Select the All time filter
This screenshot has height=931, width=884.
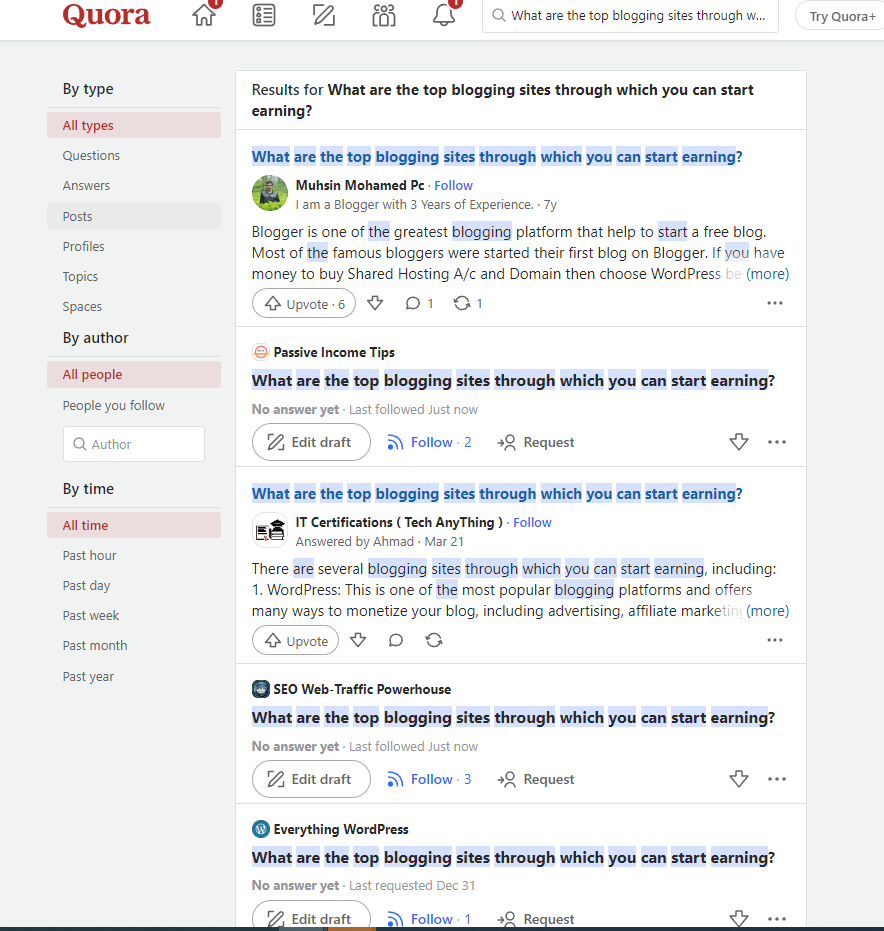[x=134, y=525]
